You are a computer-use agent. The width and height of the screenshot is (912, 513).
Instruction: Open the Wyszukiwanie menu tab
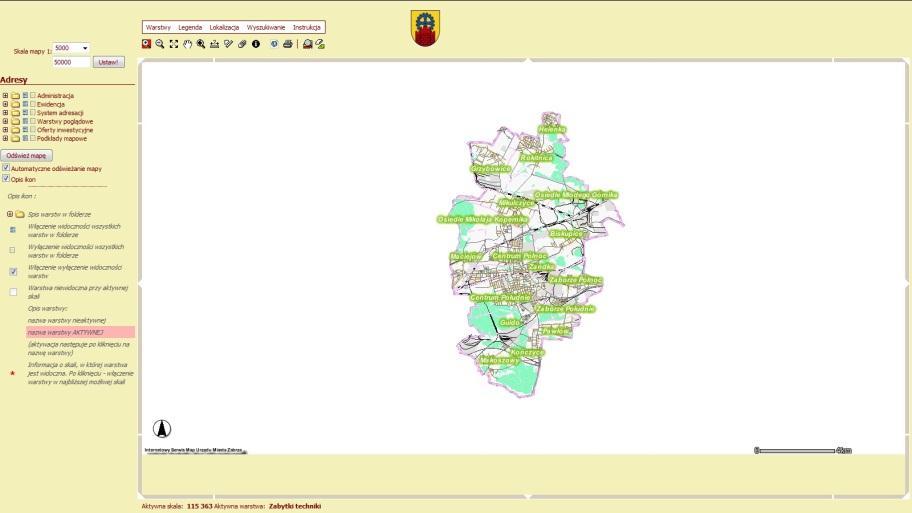(x=266, y=27)
